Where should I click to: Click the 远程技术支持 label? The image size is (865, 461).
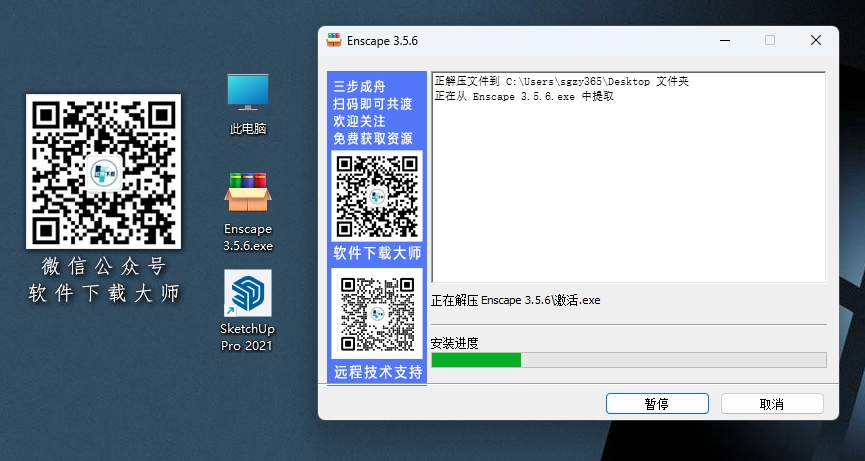pos(378,372)
